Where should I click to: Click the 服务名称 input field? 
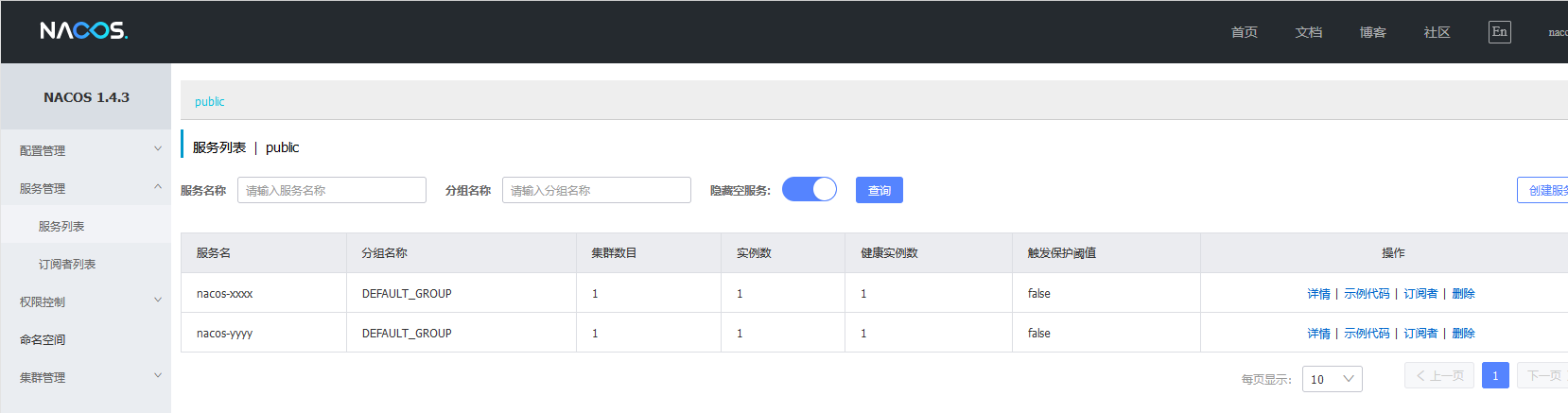[x=331, y=190]
